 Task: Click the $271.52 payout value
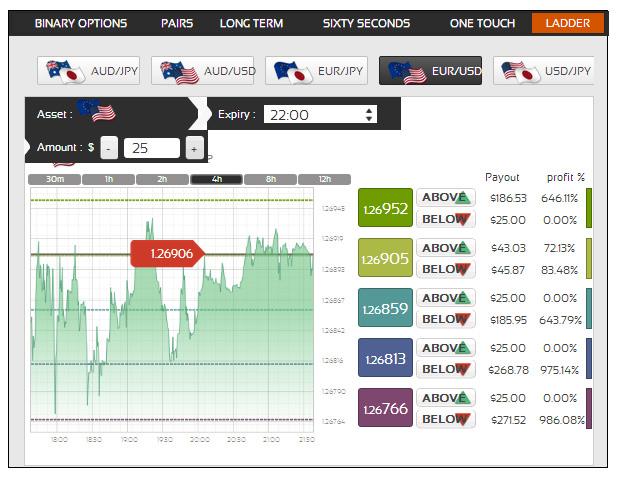coord(508,420)
